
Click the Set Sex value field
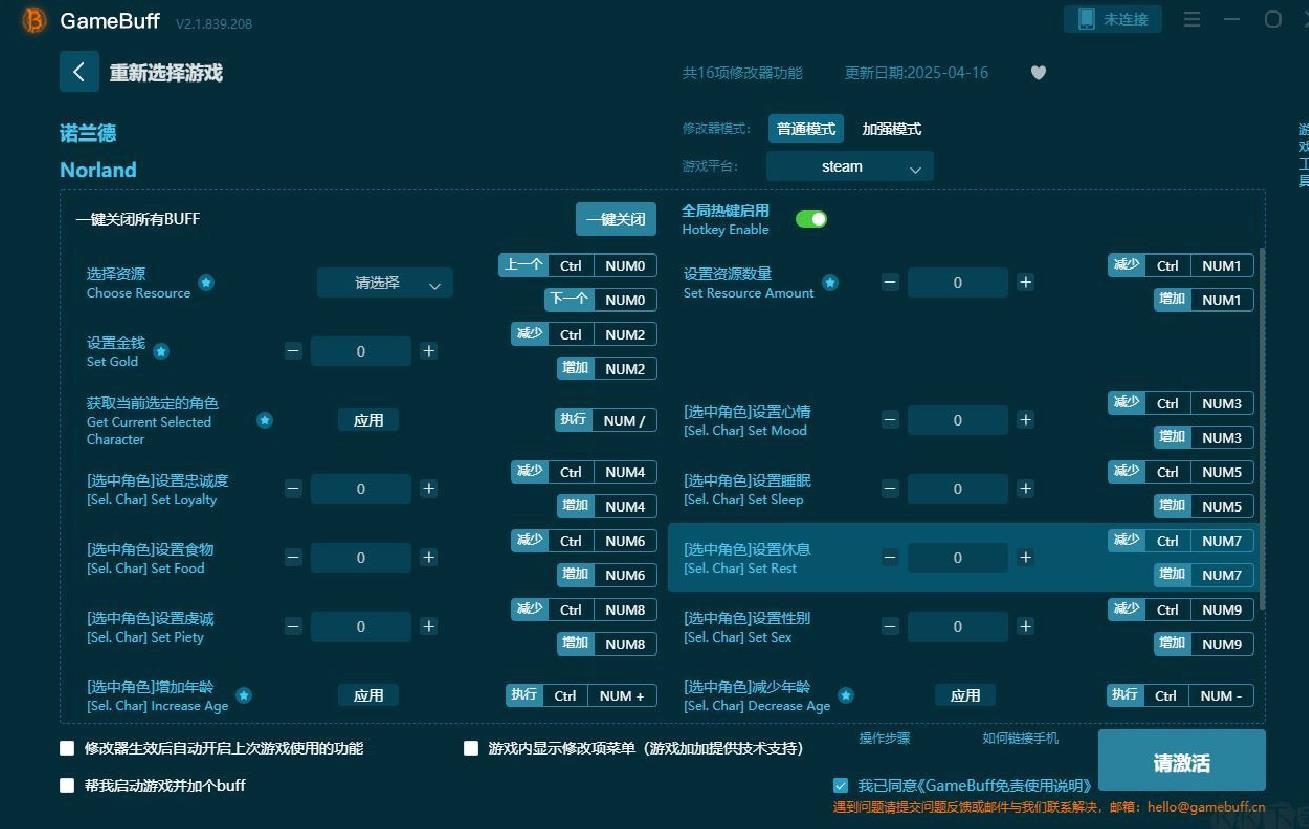958,626
